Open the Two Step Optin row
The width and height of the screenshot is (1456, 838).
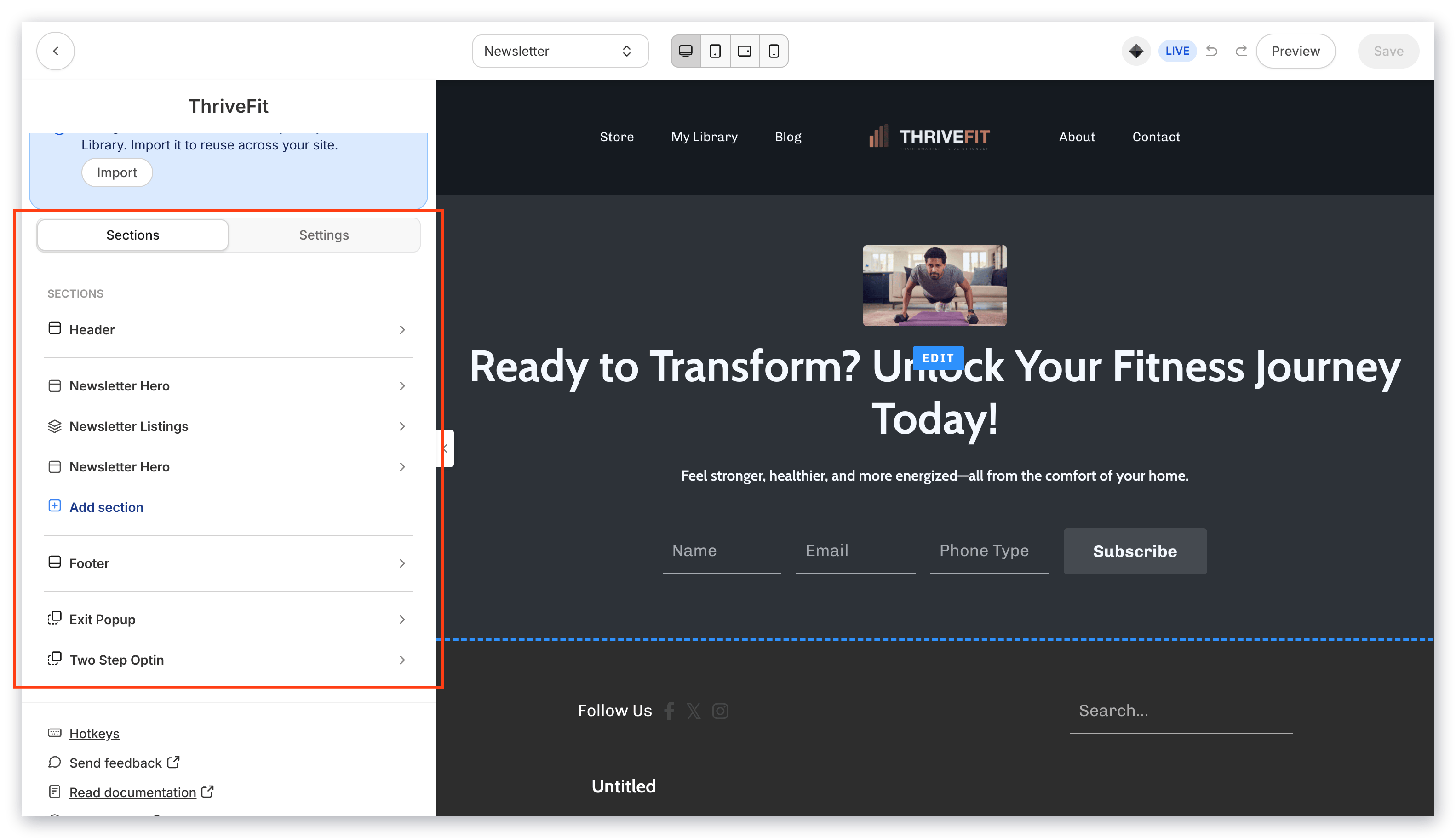point(228,660)
